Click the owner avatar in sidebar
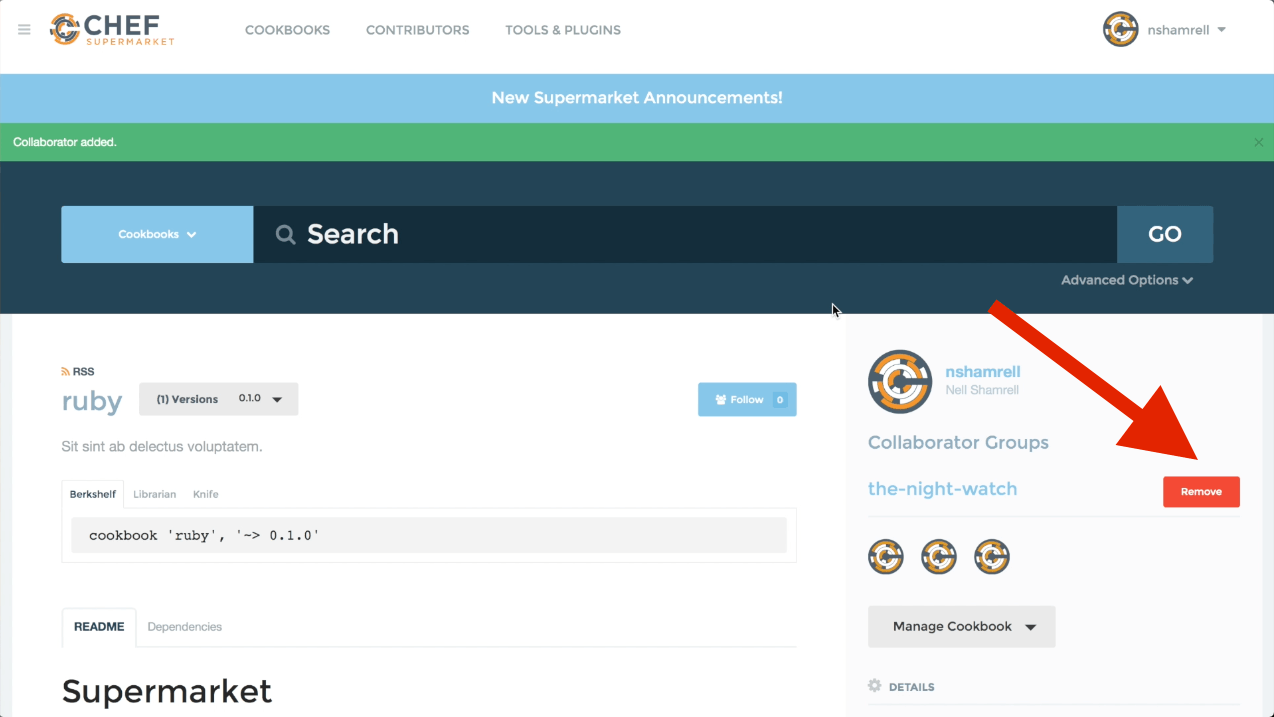1274x717 pixels. pos(900,381)
